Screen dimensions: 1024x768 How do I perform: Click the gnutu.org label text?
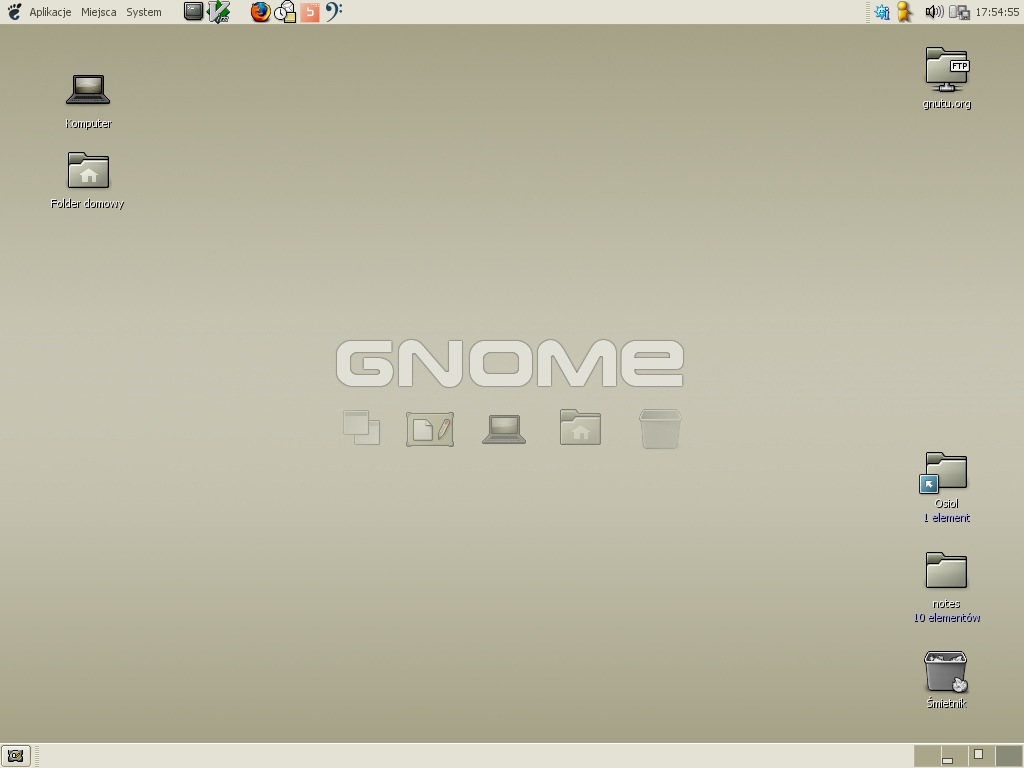(947, 104)
